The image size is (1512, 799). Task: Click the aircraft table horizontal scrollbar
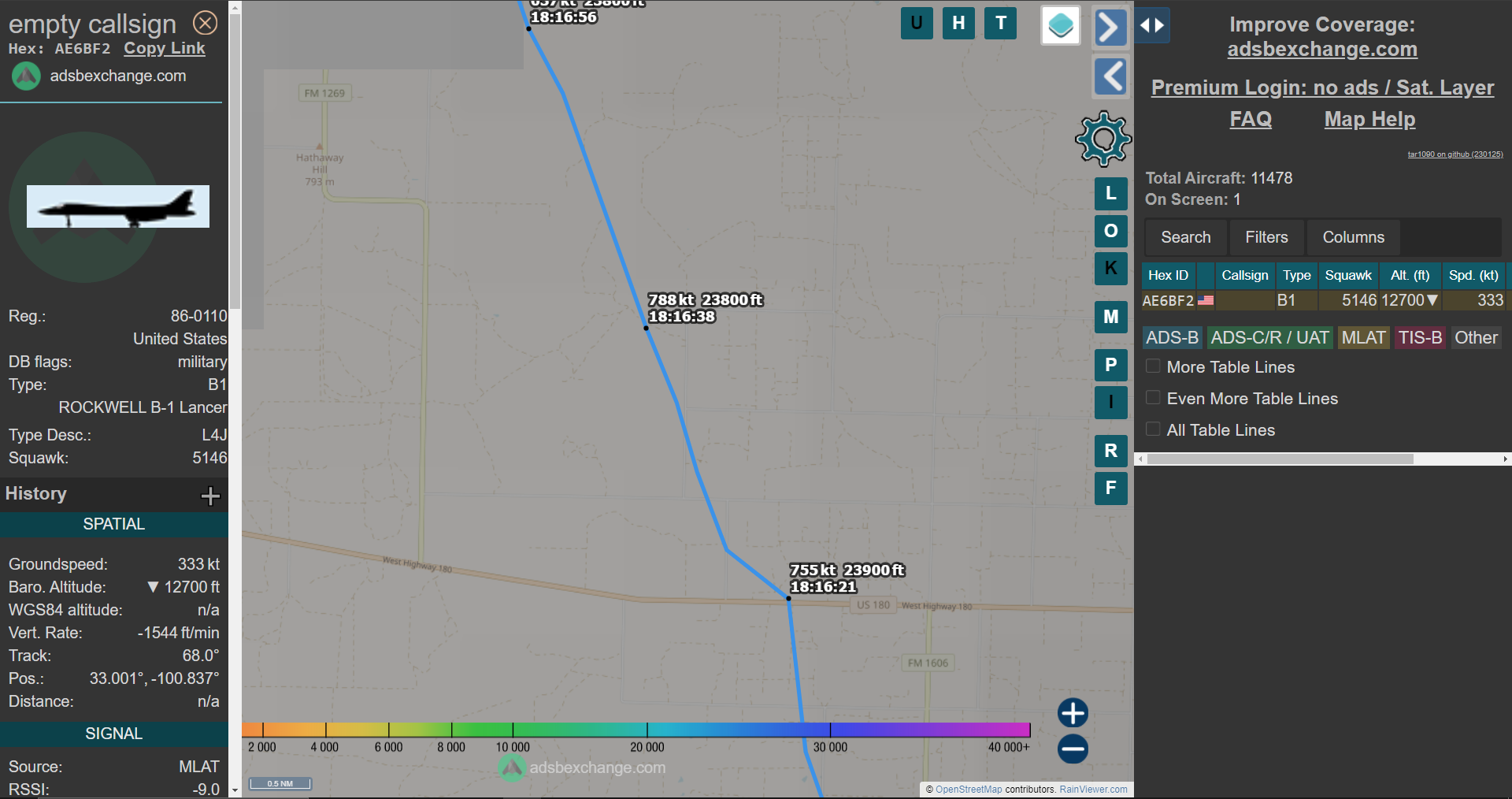(x=1280, y=459)
